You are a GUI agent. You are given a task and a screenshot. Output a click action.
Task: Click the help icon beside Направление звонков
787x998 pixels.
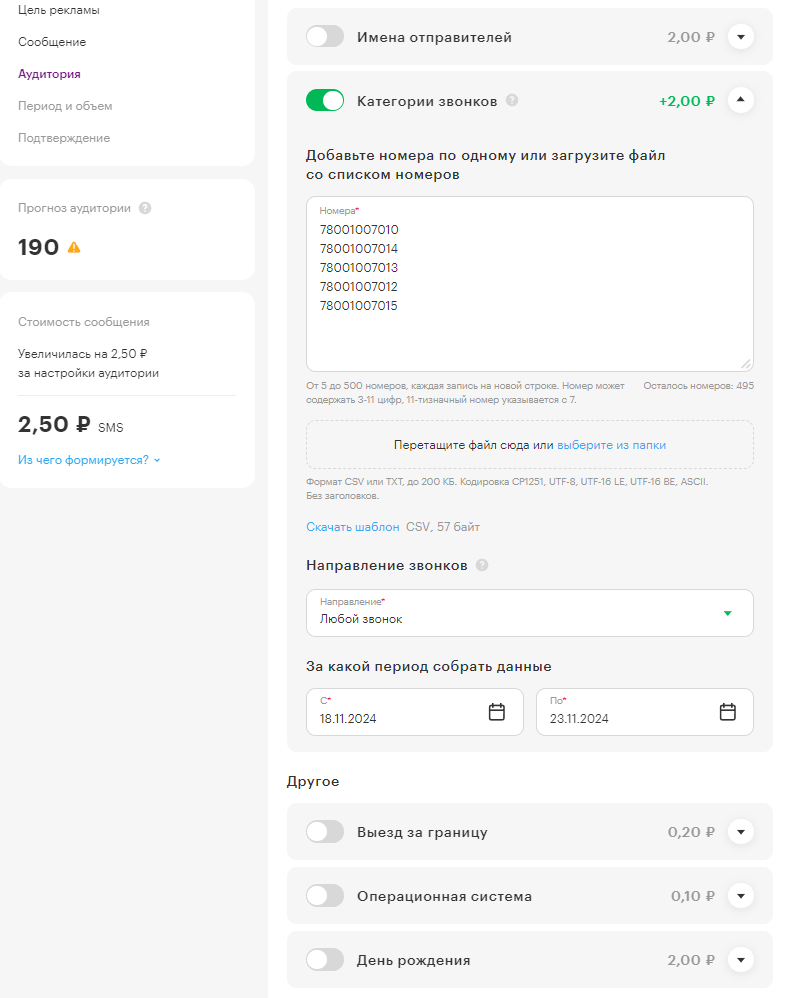pyautogui.click(x=484, y=565)
